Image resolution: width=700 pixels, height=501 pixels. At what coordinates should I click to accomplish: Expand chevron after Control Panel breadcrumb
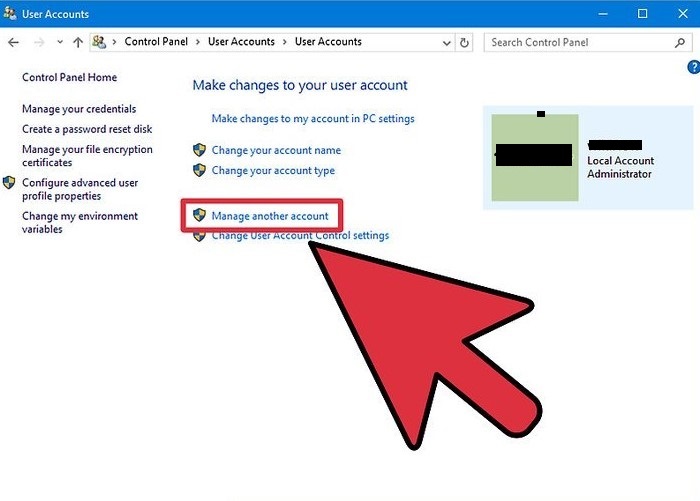(198, 42)
